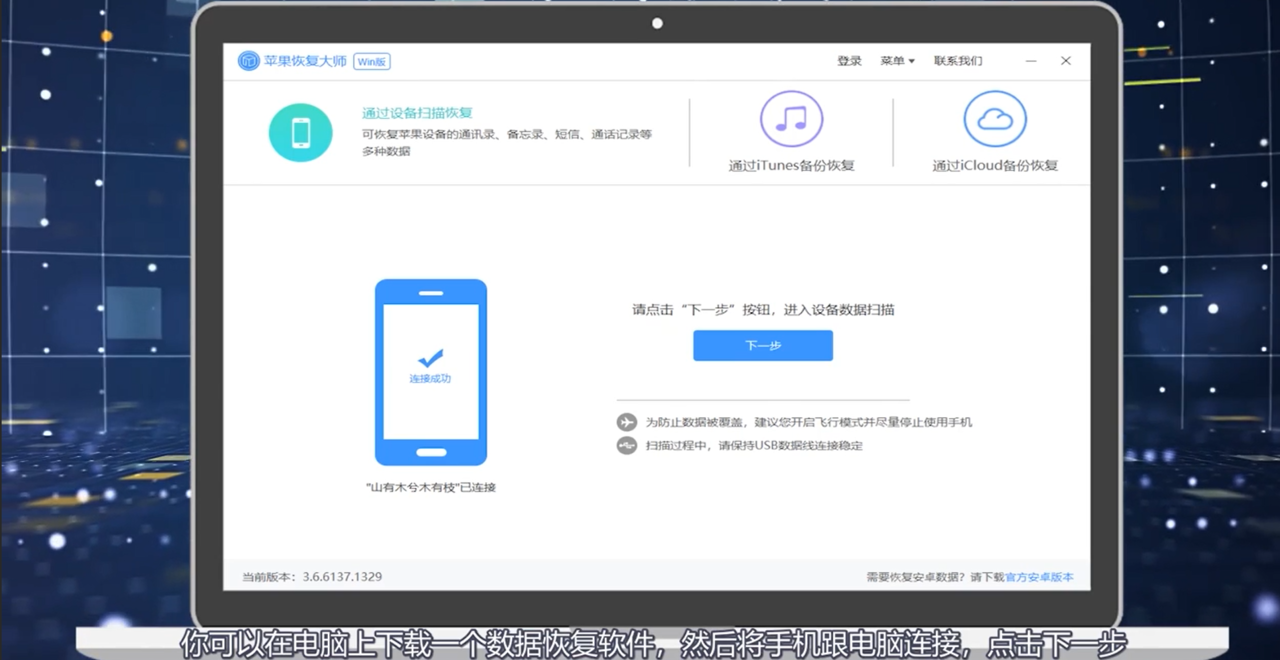This screenshot has width=1280, height=660.
Task: Open 通过iCloud备份恢复 cloud icon
Action: point(995,119)
